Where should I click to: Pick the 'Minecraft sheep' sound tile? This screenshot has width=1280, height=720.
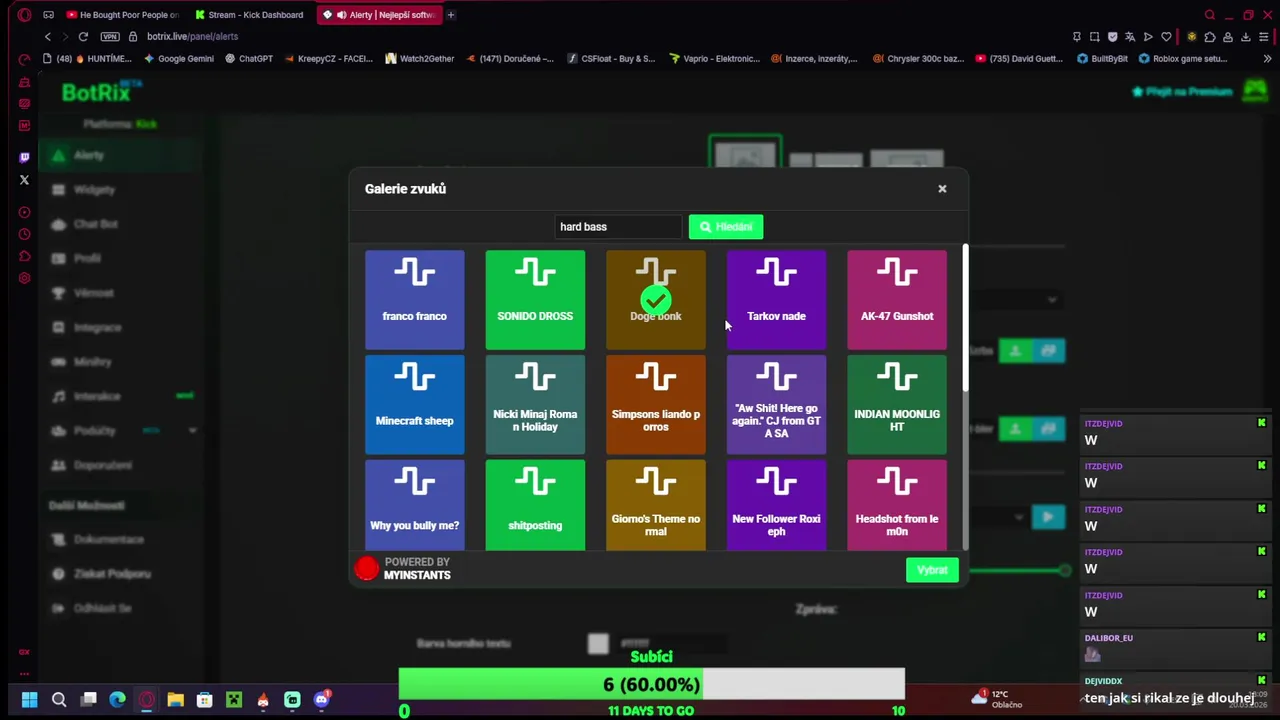pos(415,405)
